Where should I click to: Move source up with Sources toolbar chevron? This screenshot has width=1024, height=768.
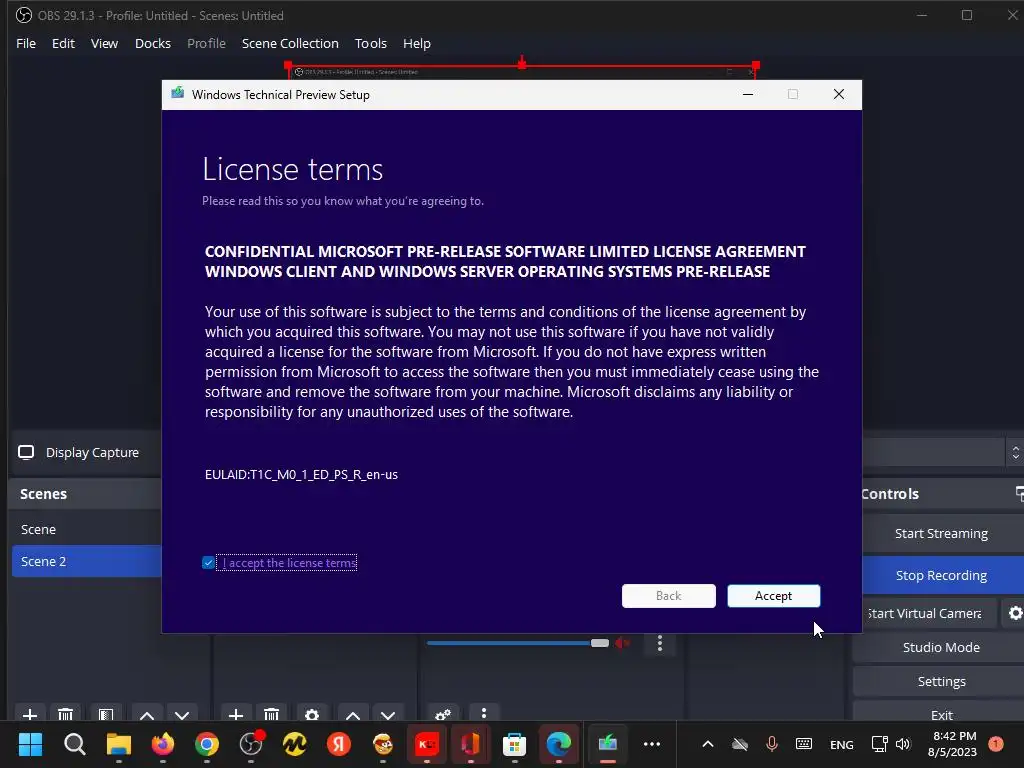click(353, 715)
